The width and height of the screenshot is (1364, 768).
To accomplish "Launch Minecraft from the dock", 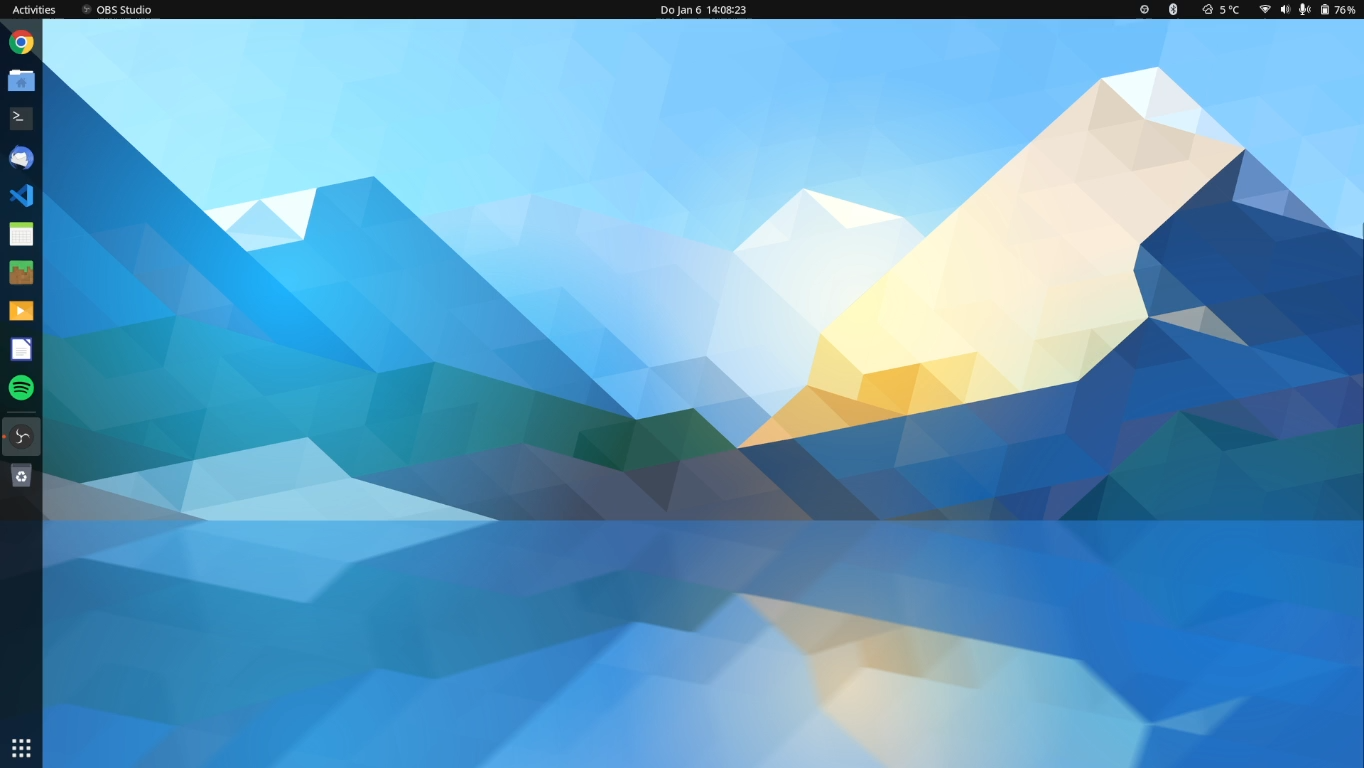I will pos(21,272).
